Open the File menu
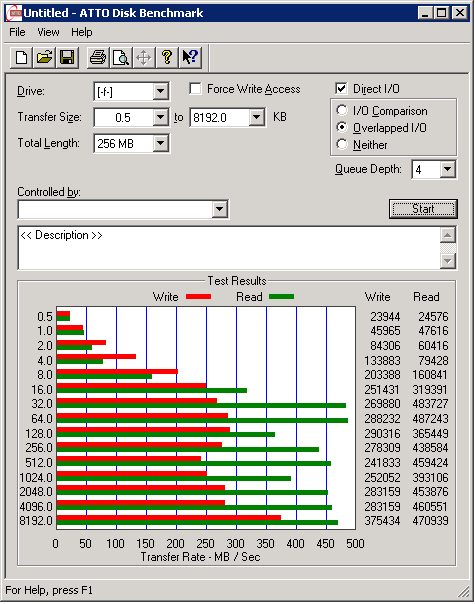 pyautogui.click(x=17, y=32)
